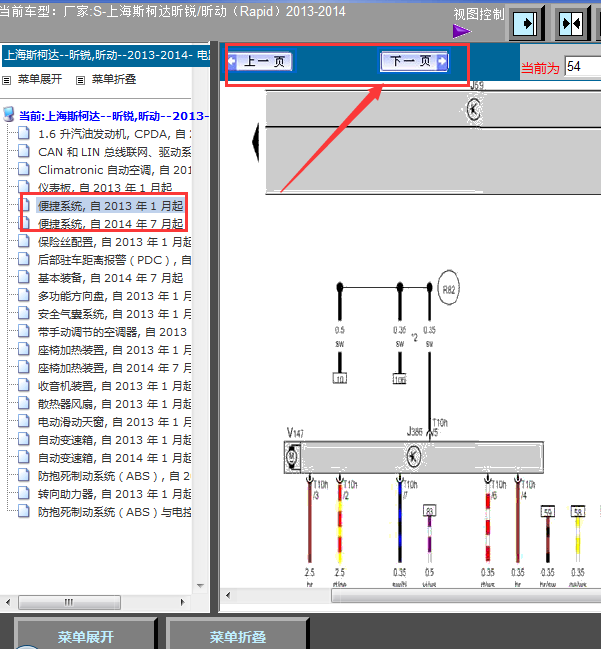
Task: Select 便捷系统, 自 2013 年 1 月起
Action: pyautogui.click(x=111, y=206)
